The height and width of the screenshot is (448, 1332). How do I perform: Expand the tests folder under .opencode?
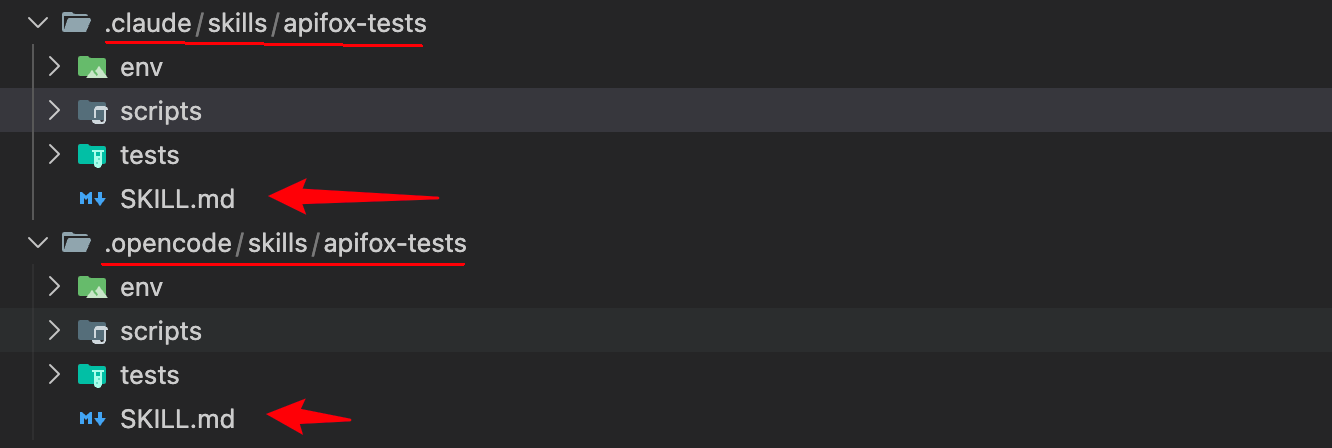tap(55, 375)
